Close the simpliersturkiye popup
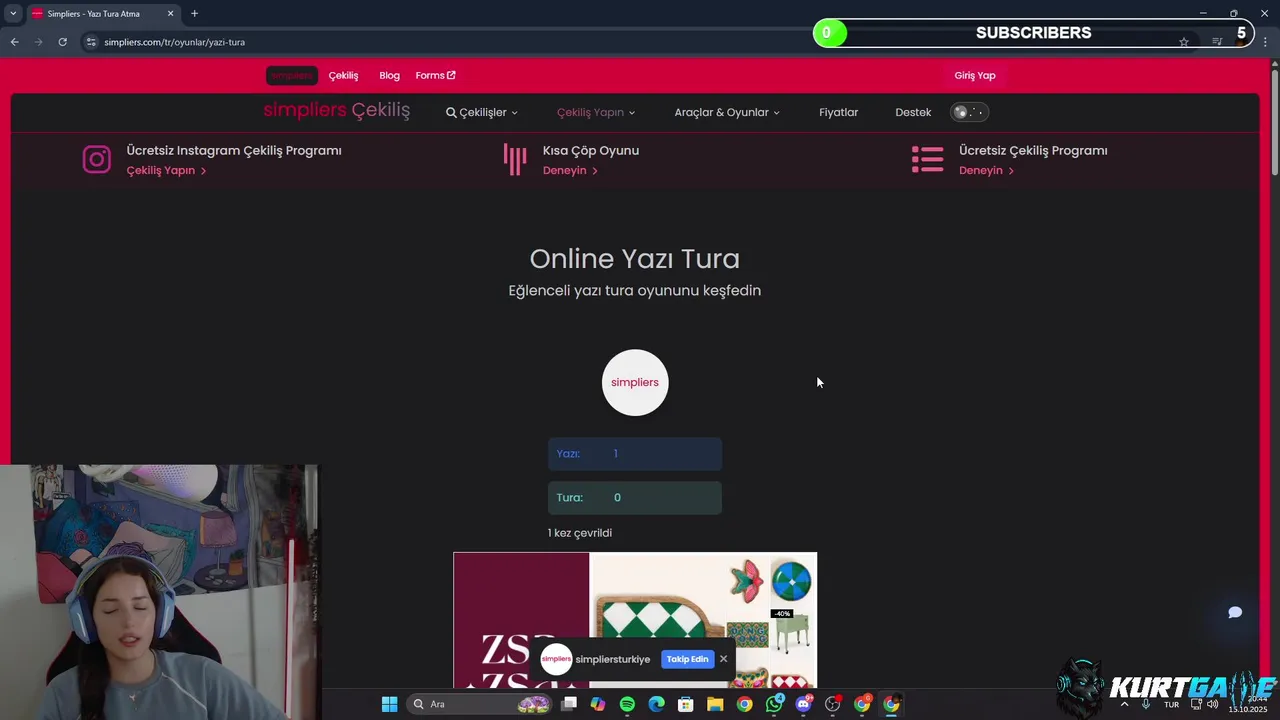This screenshot has width=1280, height=720. coord(723,659)
